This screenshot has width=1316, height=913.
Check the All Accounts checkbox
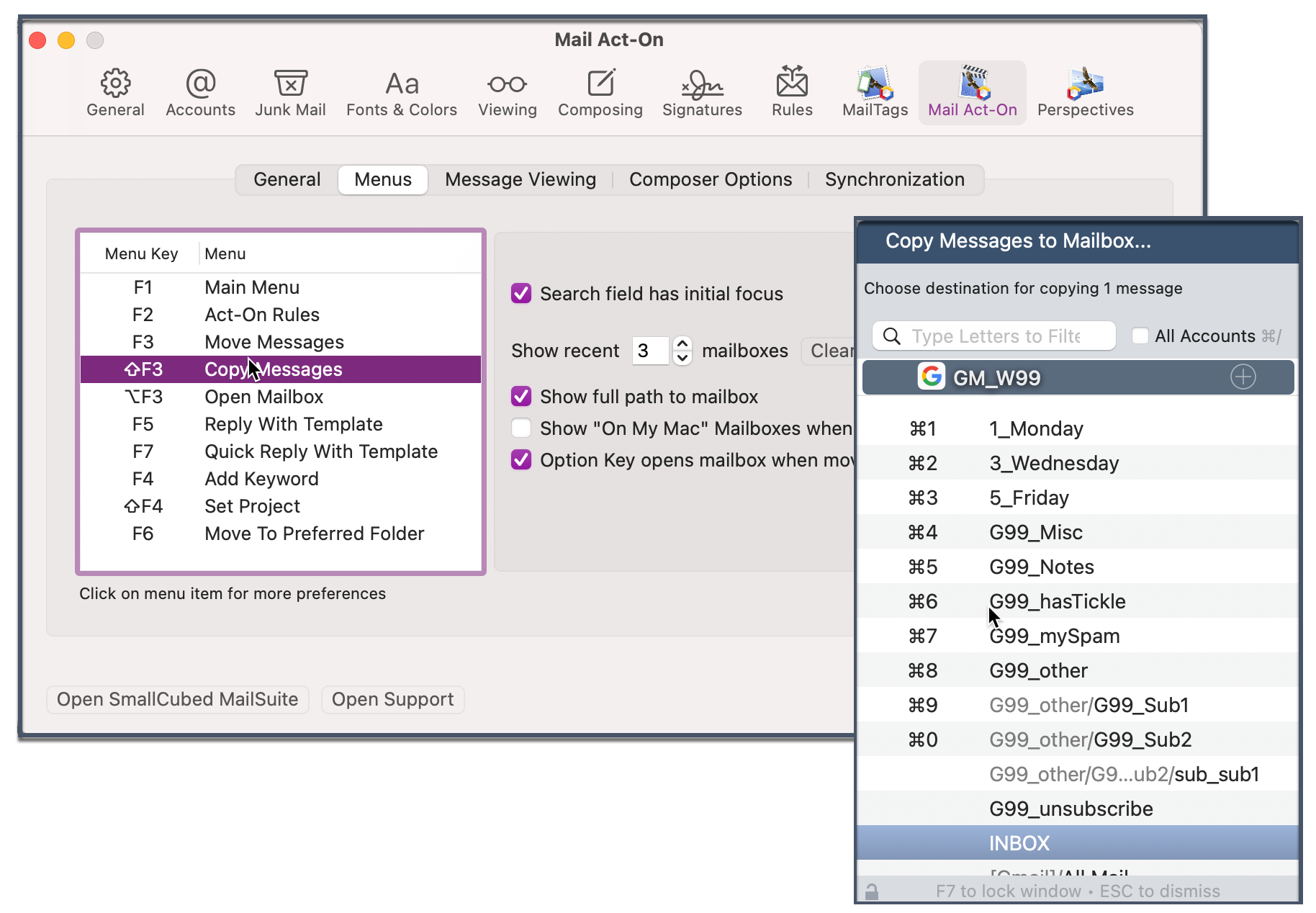point(1140,336)
